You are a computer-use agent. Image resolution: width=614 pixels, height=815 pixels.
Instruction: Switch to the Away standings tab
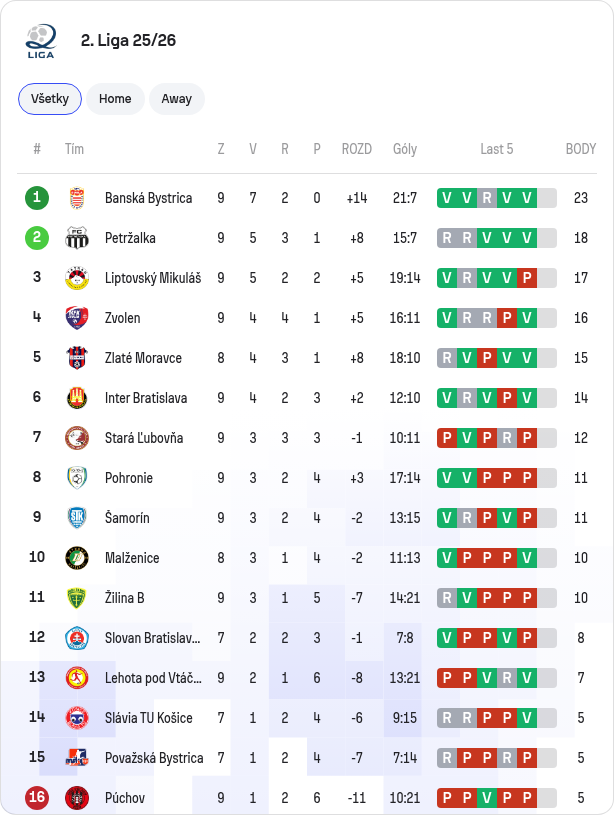click(177, 99)
